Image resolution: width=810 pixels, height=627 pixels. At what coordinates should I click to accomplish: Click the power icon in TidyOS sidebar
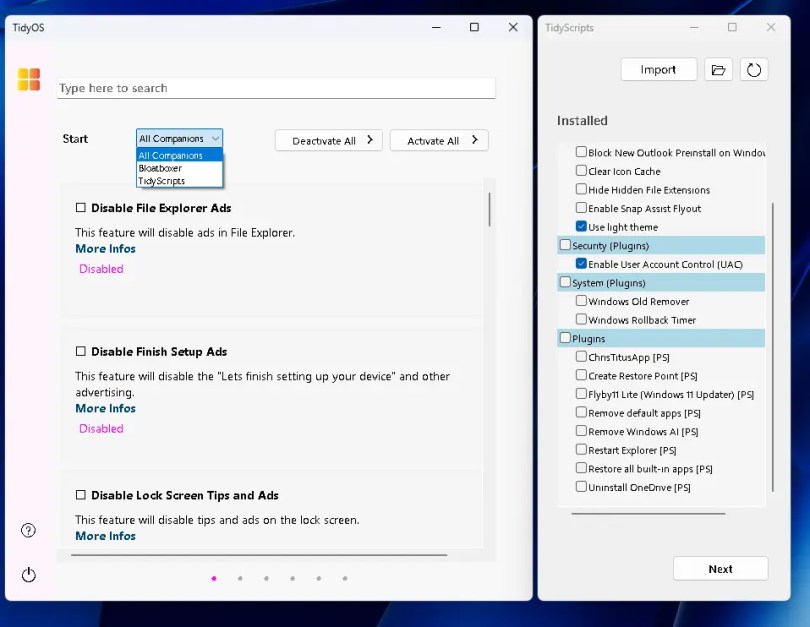click(29, 574)
